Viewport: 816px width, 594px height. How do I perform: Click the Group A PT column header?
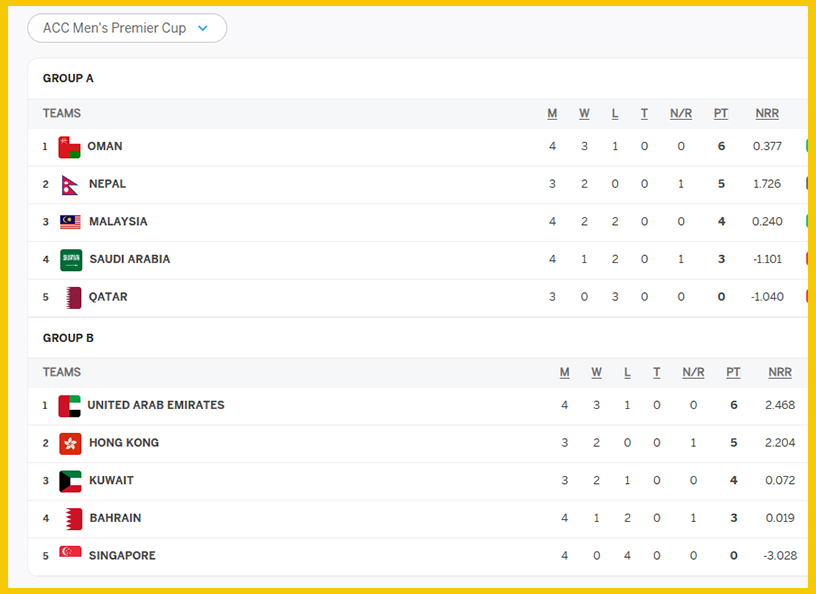(x=721, y=114)
